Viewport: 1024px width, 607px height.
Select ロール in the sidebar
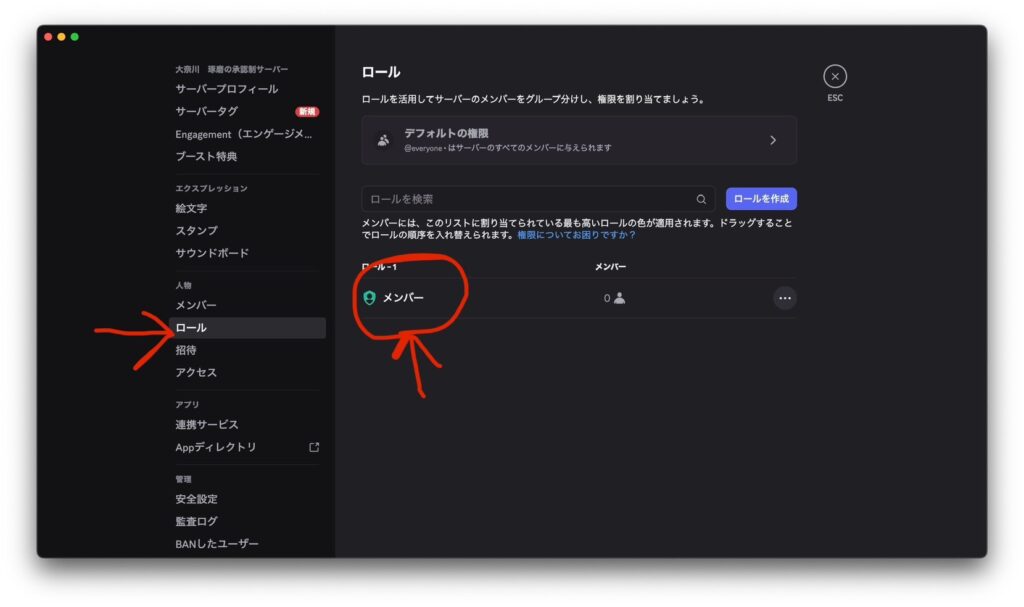pos(247,328)
